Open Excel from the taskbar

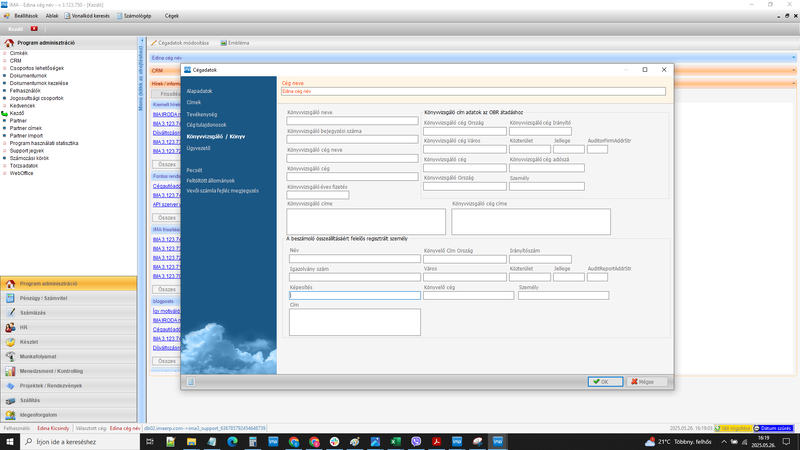pyautogui.click(x=395, y=441)
